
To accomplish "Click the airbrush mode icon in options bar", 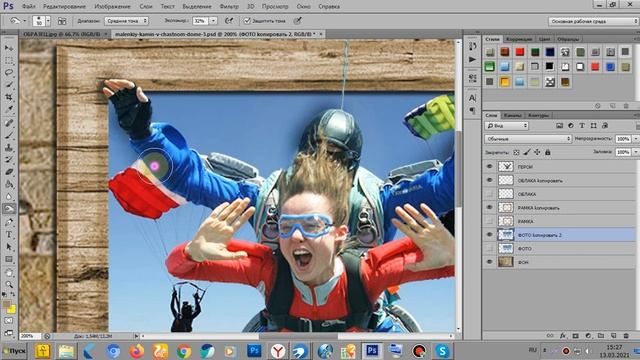I will coord(229,20).
